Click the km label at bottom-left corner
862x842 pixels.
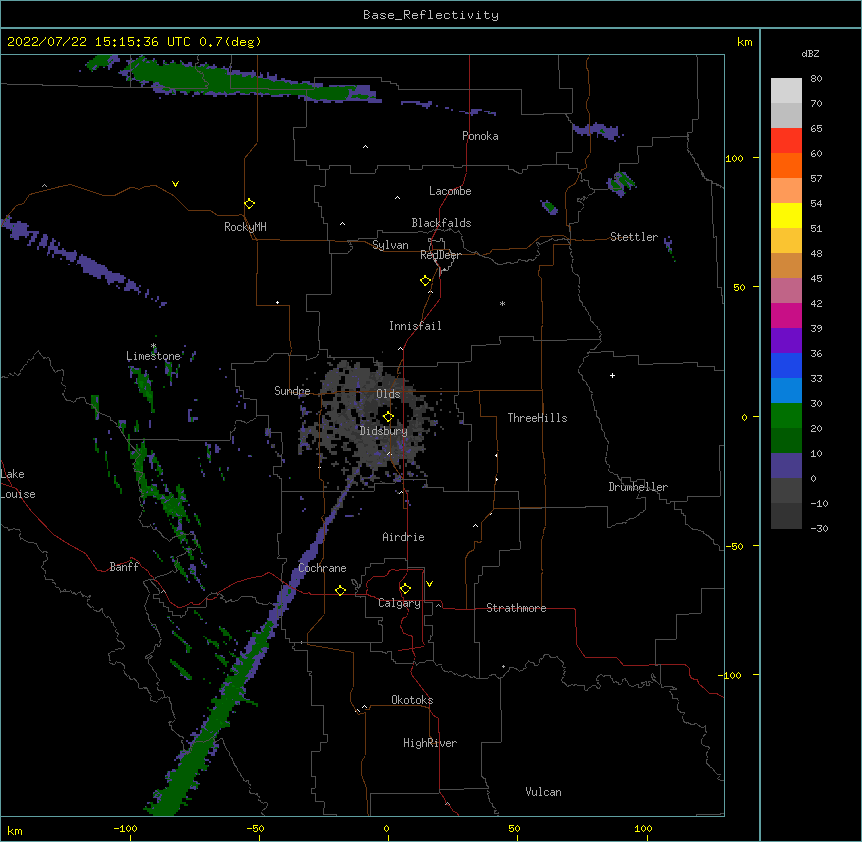[15, 830]
